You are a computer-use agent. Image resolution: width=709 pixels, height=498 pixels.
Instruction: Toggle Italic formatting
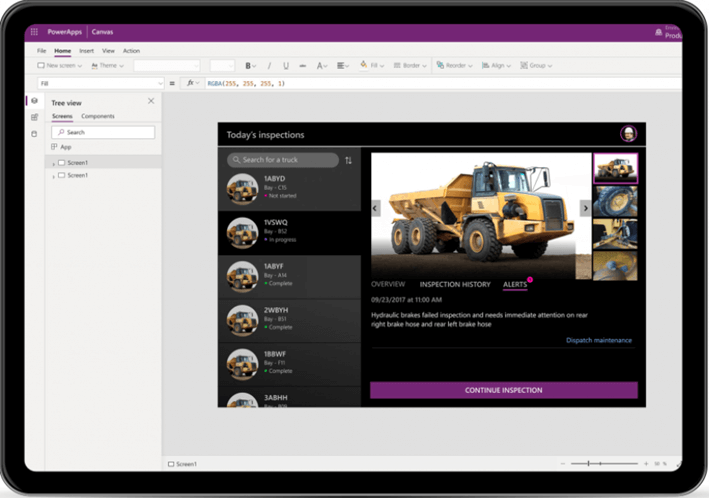tap(269, 66)
